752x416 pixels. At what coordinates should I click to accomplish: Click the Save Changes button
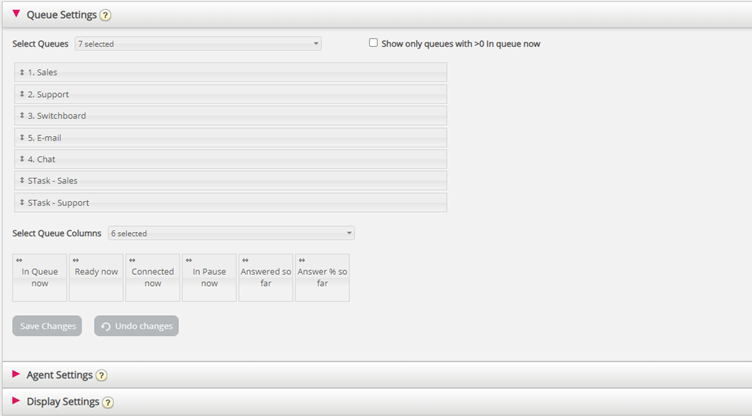pos(47,326)
